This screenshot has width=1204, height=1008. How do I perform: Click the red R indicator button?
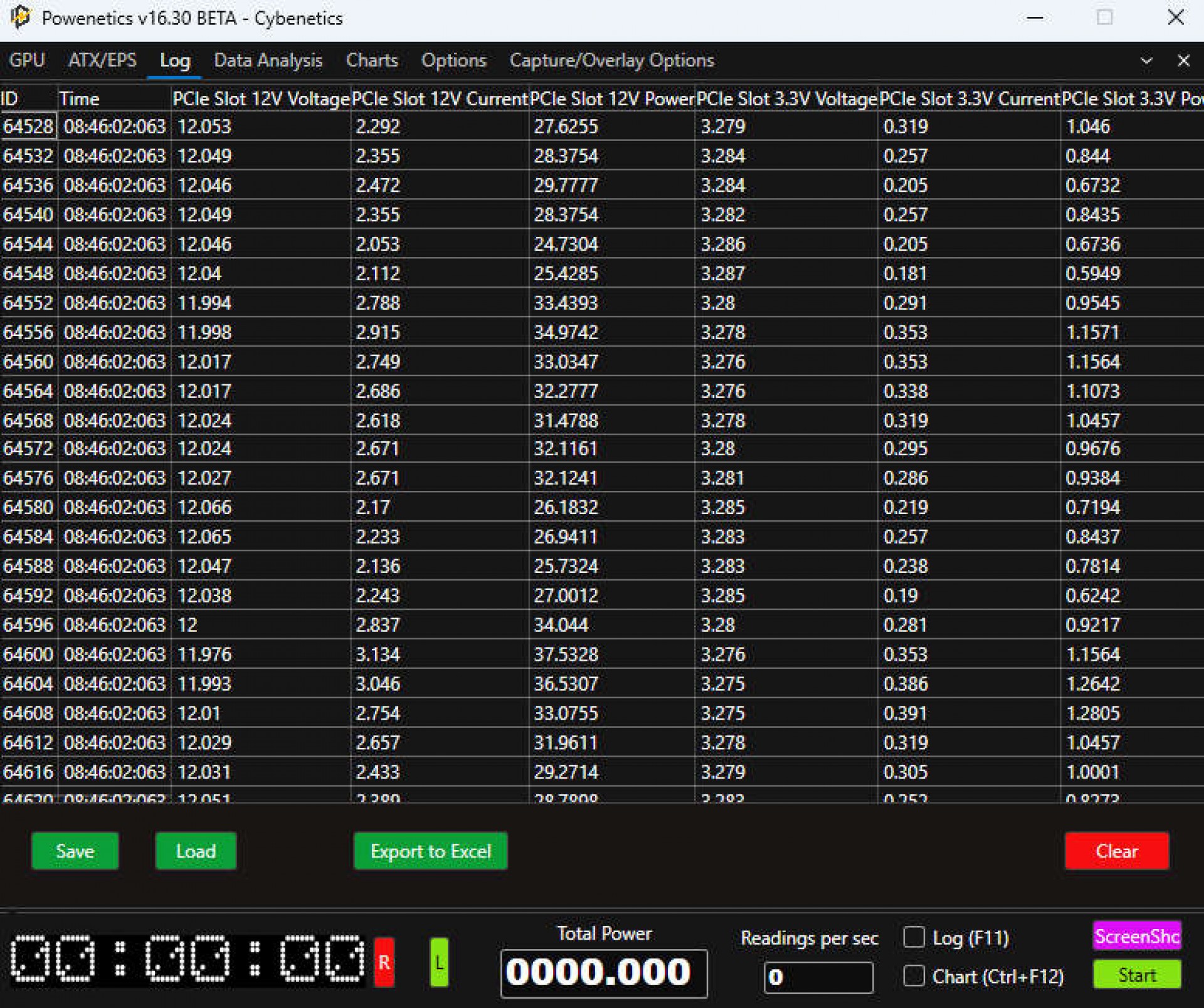click(384, 962)
